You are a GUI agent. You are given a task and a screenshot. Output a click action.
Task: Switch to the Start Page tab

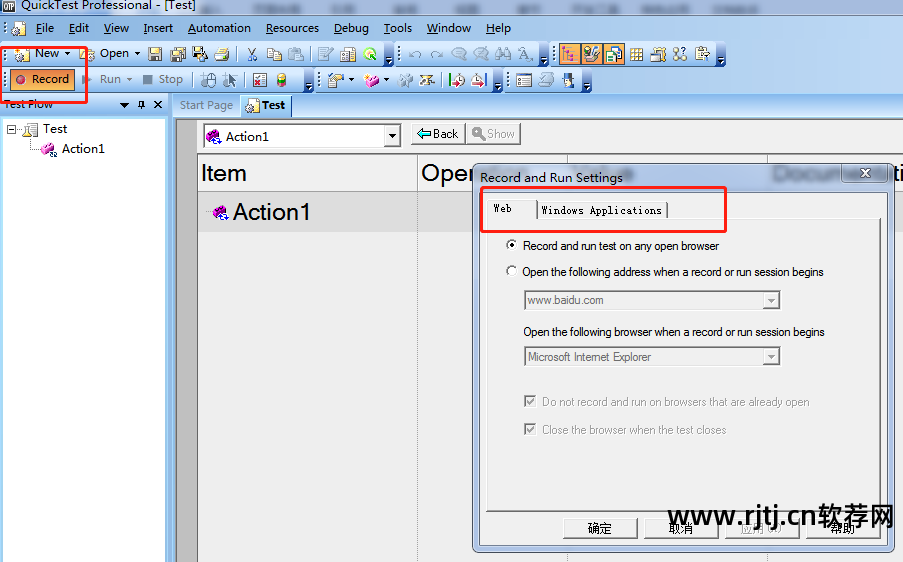point(206,105)
